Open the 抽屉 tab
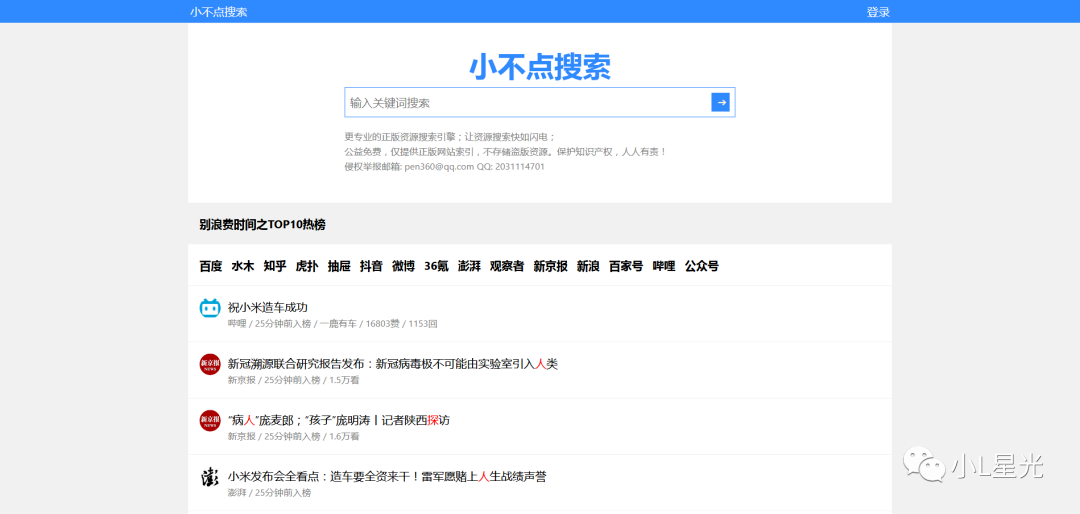Image resolution: width=1080 pixels, height=514 pixels. coord(339,266)
